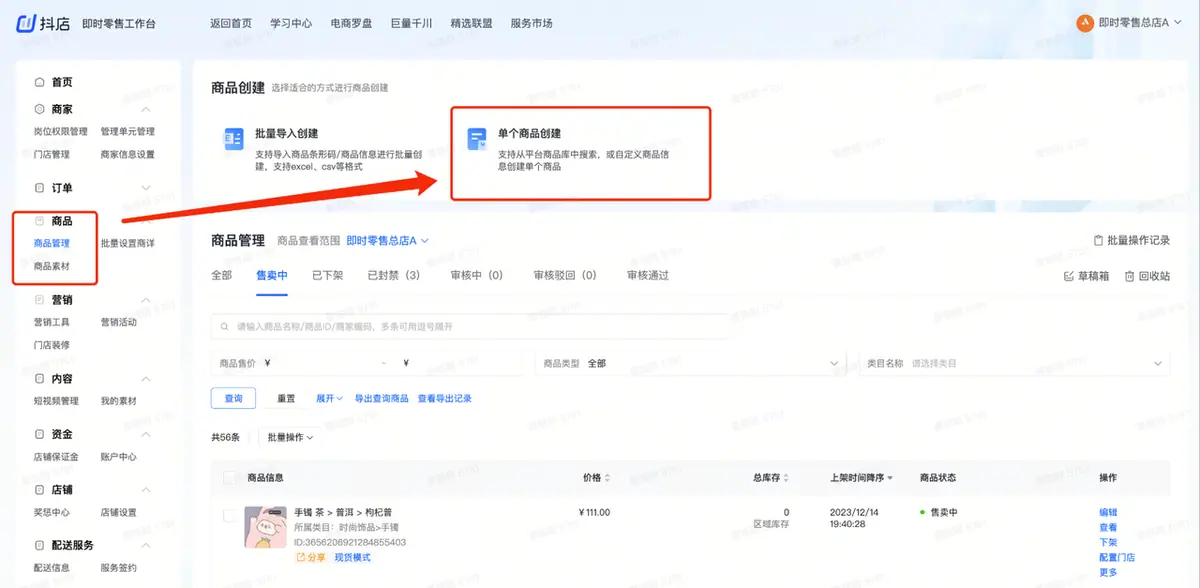Click the 商家 section icon
The image size is (1200, 588).
pos(39,109)
